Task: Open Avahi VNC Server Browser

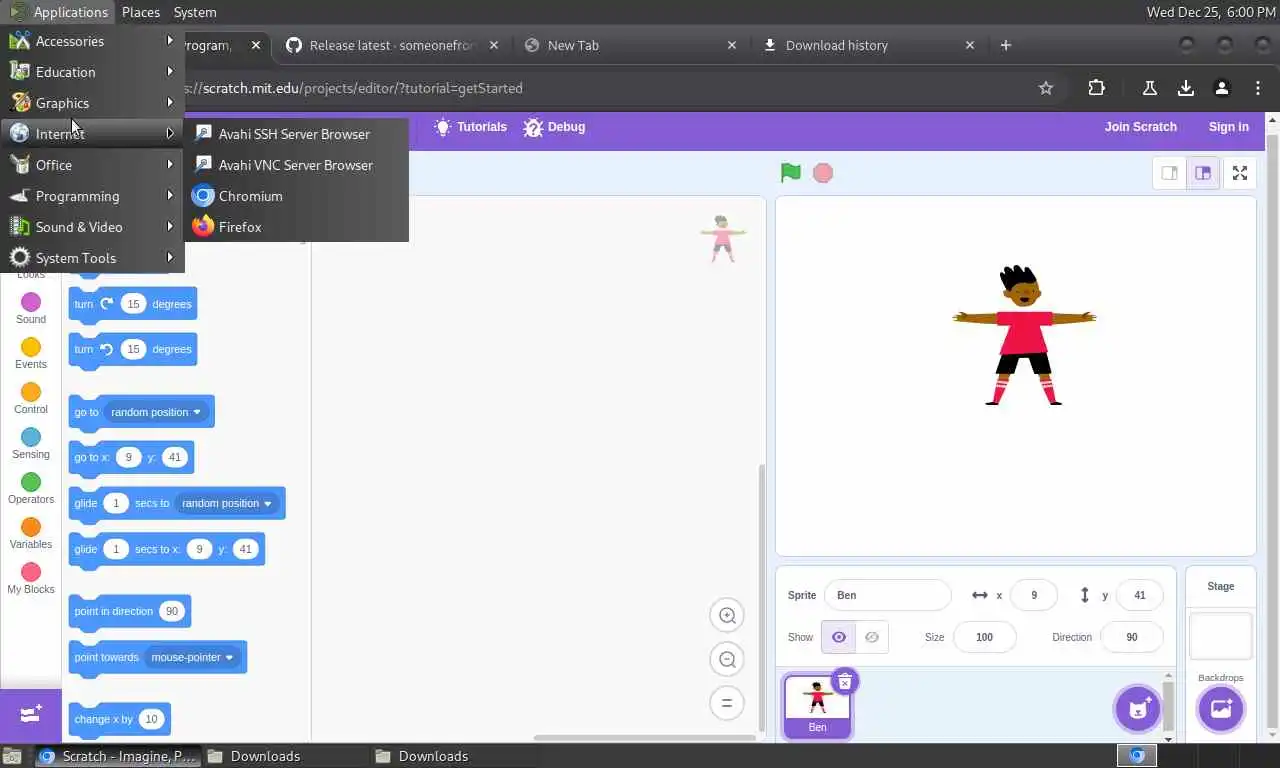Action: [x=296, y=165]
